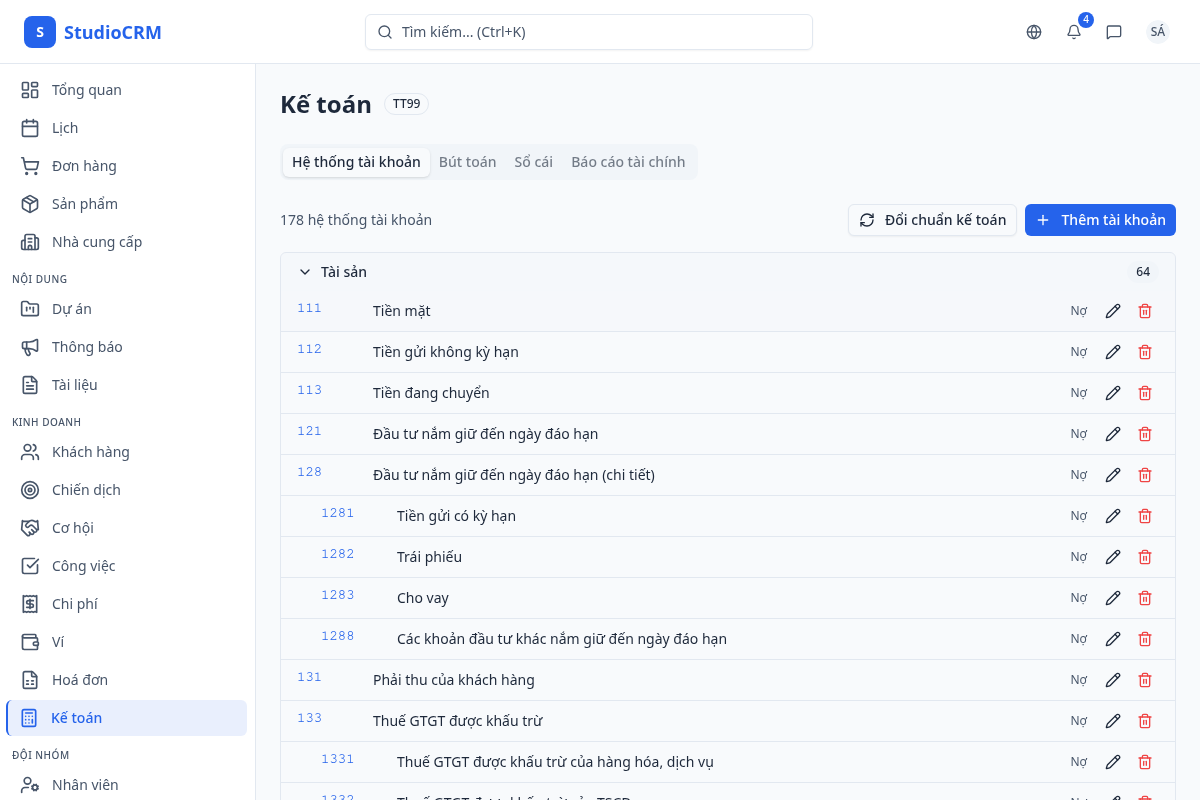Click the Thêm tài khoản button
1200x800 pixels.
[x=1100, y=220]
